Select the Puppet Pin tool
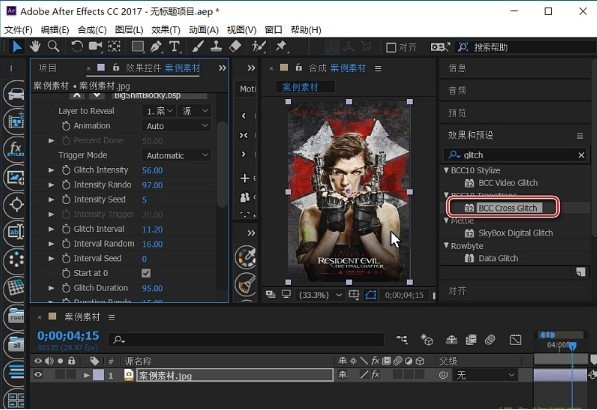Viewport: 597px width, 410px height. click(281, 46)
